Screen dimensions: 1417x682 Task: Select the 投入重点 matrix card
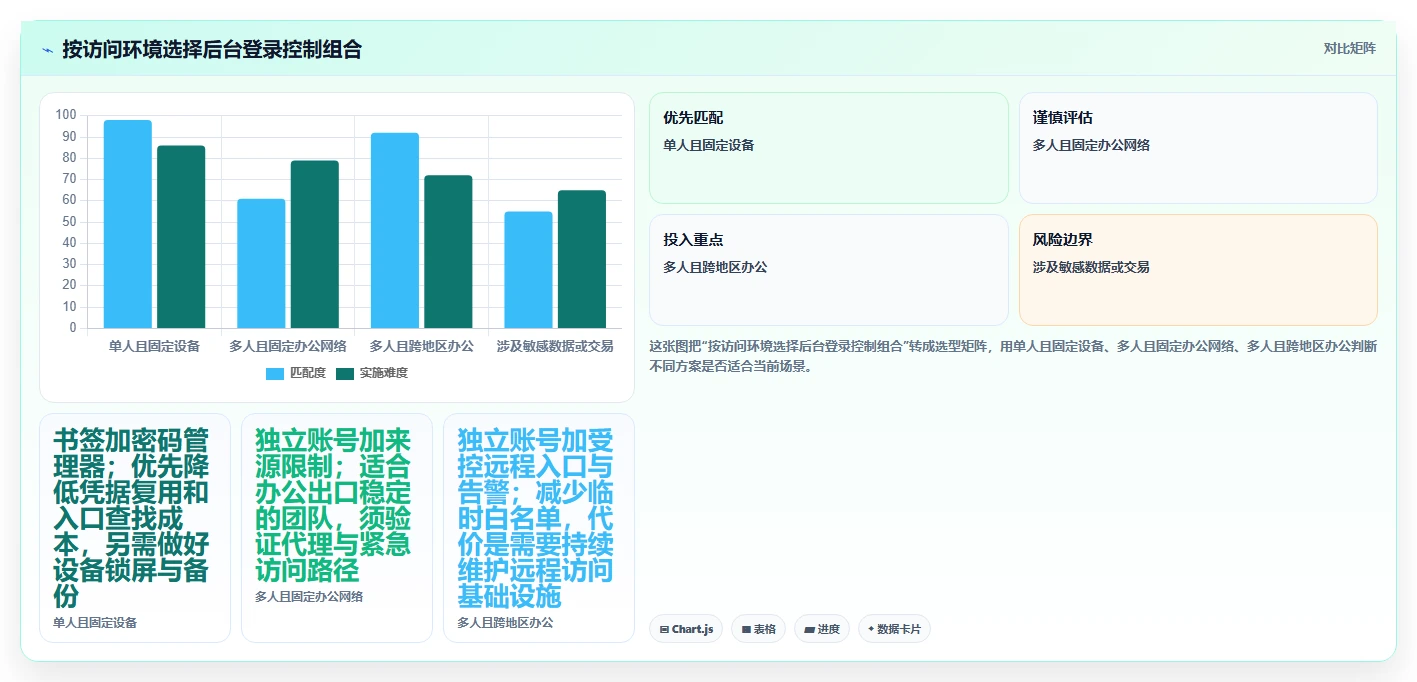(x=829, y=270)
